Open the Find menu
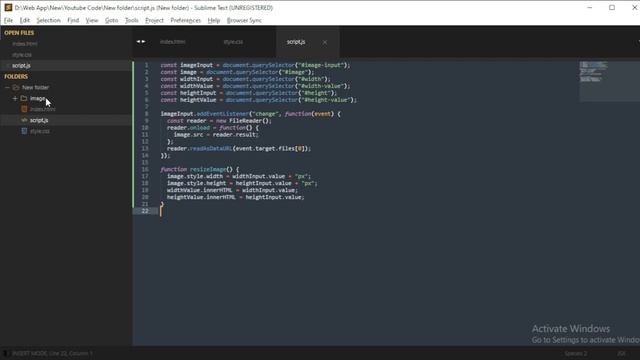The height and width of the screenshot is (360, 640). (x=73, y=20)
